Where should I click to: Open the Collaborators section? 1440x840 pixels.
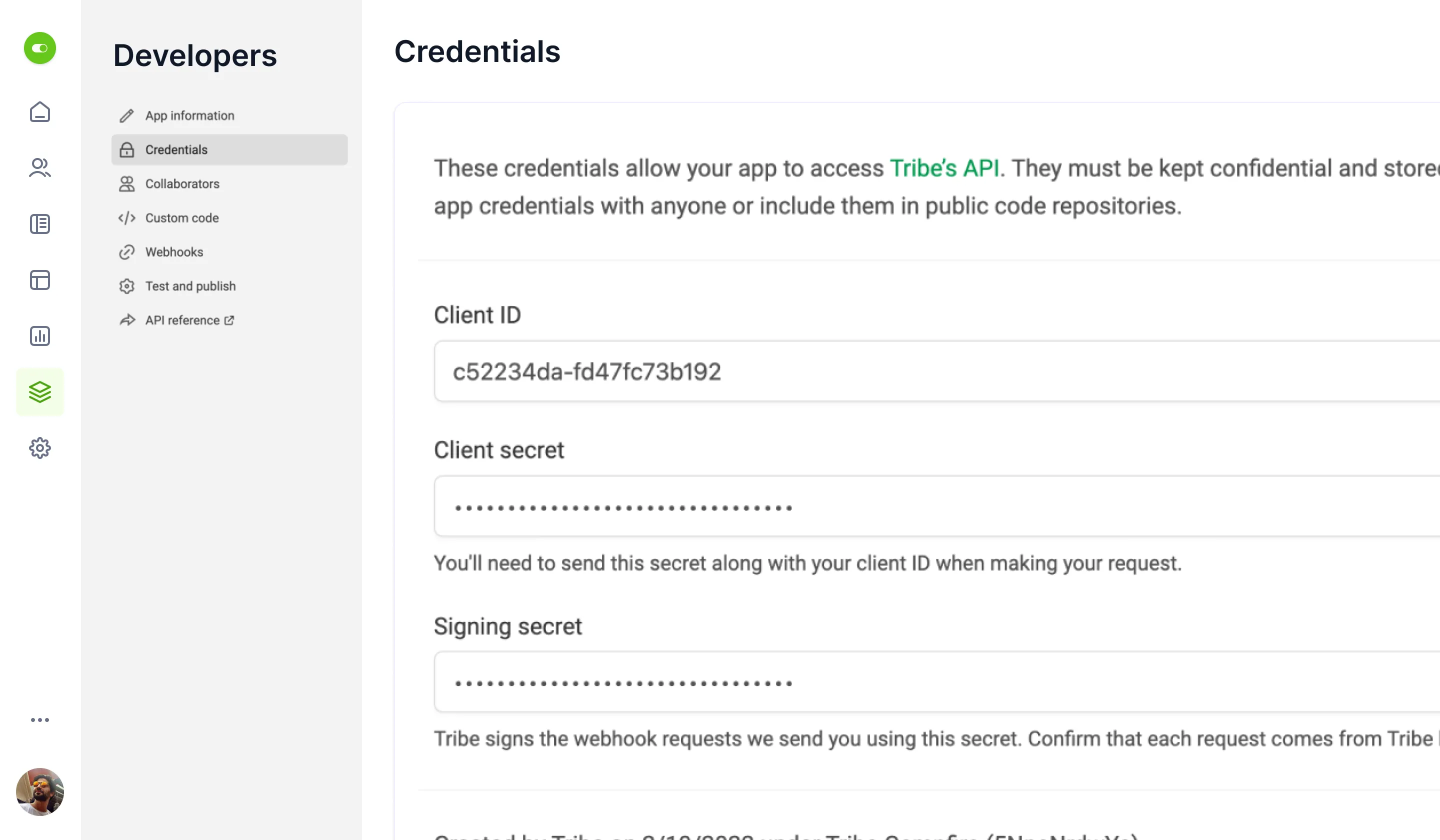[x=182, y=184]
